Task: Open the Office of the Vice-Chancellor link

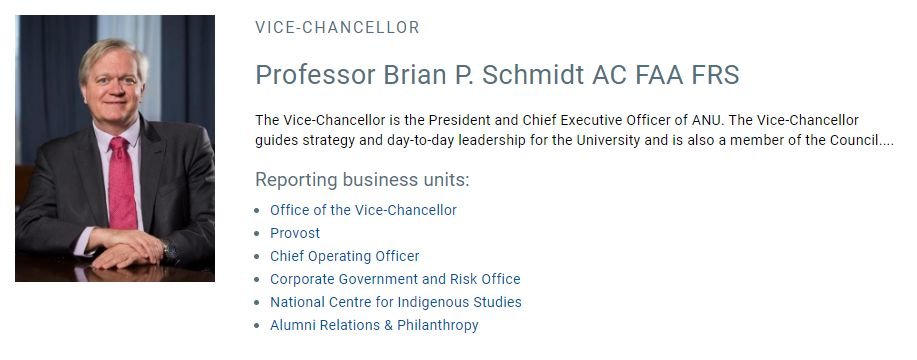Action: tap(363, 210)
